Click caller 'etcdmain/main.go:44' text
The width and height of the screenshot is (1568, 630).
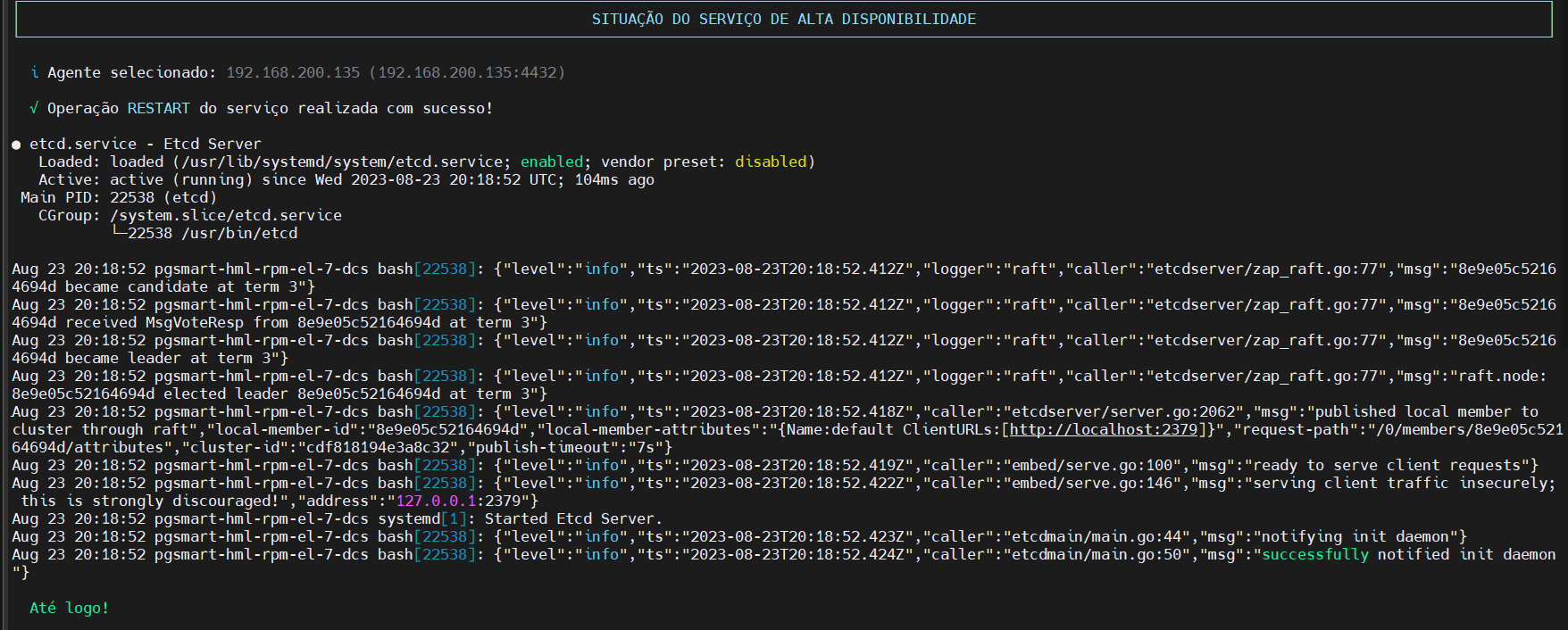[1097, 536]
